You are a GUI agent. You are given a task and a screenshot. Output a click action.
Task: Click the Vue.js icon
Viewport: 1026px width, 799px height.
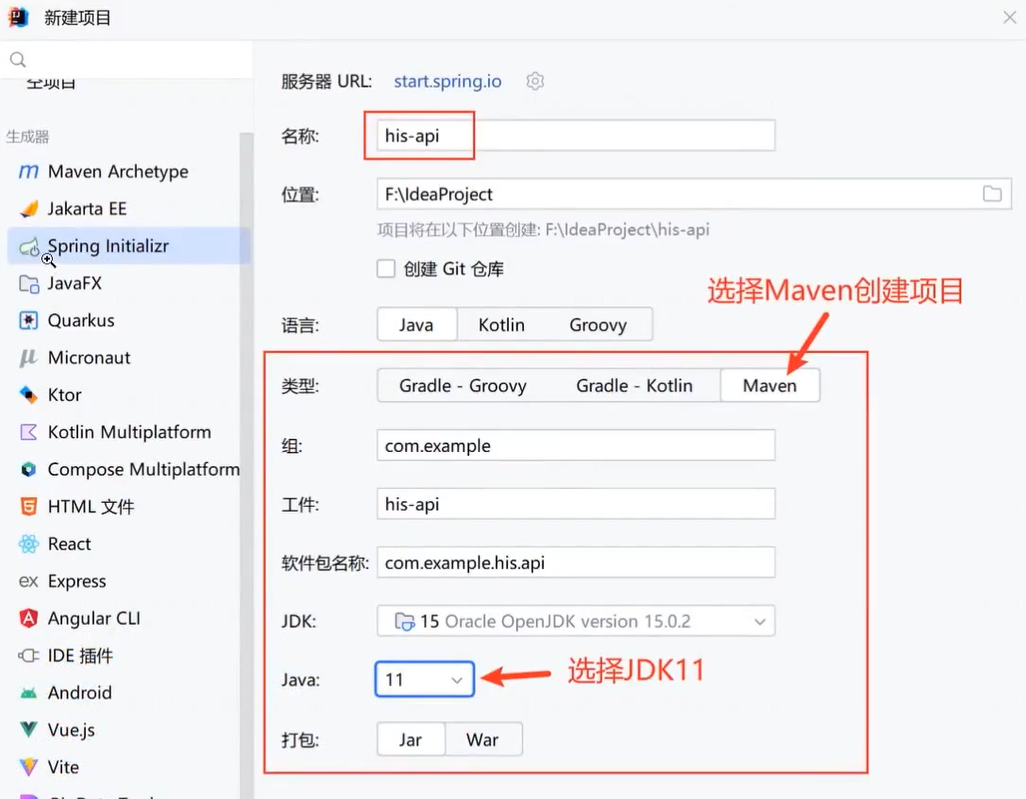28,730
